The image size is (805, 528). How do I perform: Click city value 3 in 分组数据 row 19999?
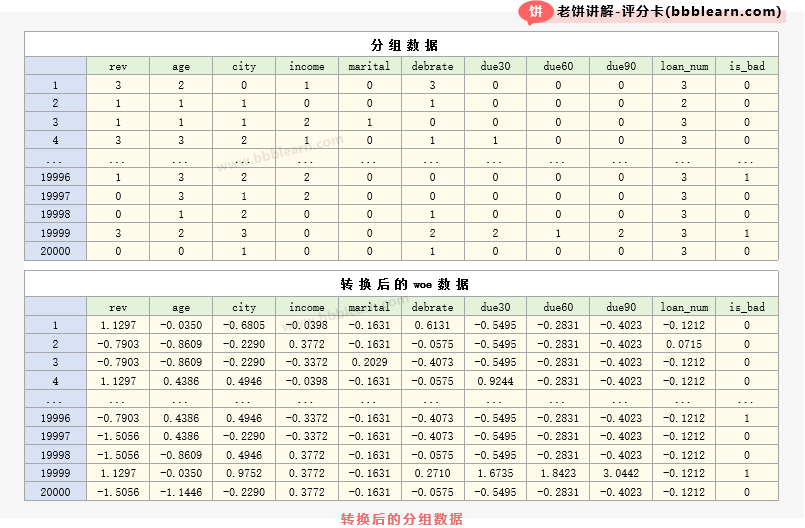point(244,233)
